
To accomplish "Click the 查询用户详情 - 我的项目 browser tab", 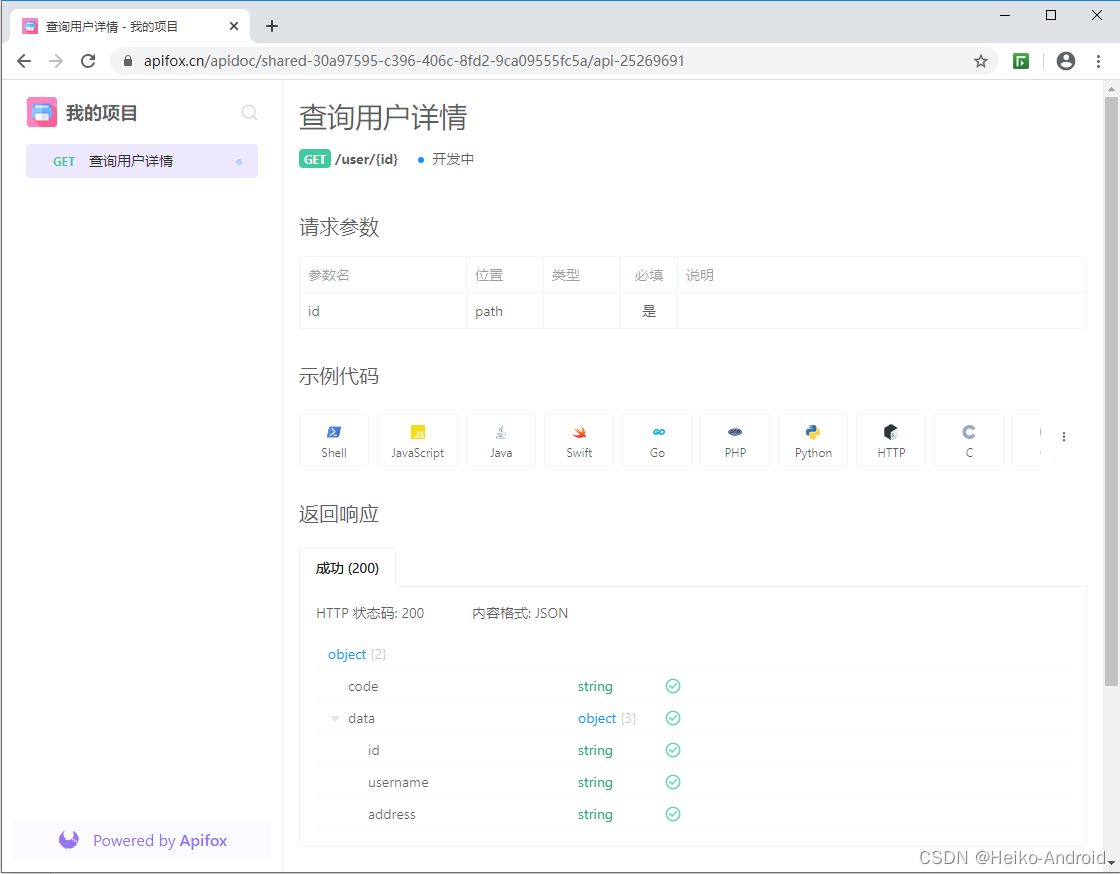I will click(x=130, y=26).
